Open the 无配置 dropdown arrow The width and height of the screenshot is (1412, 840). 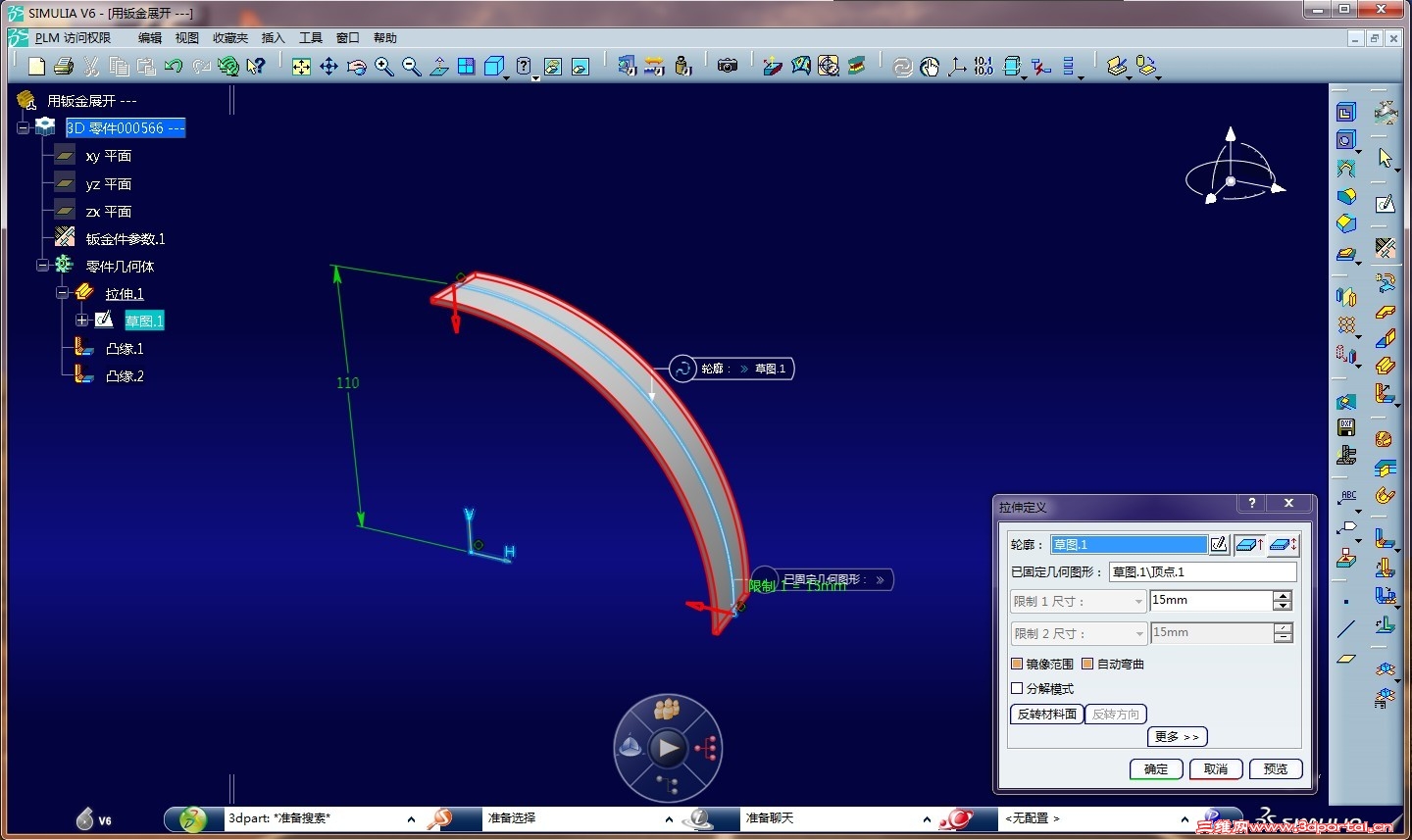click(x=1185, y=818)
